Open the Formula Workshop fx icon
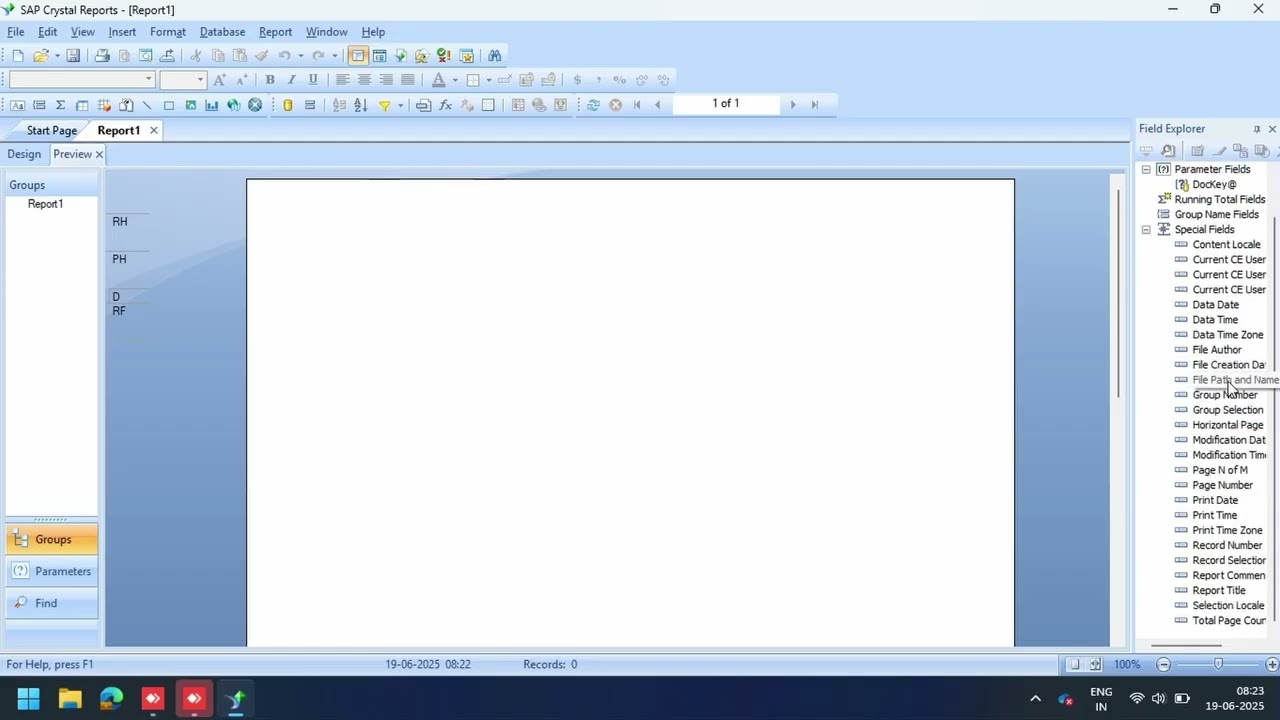1280x720 pixels. click(x=445, y=105)
